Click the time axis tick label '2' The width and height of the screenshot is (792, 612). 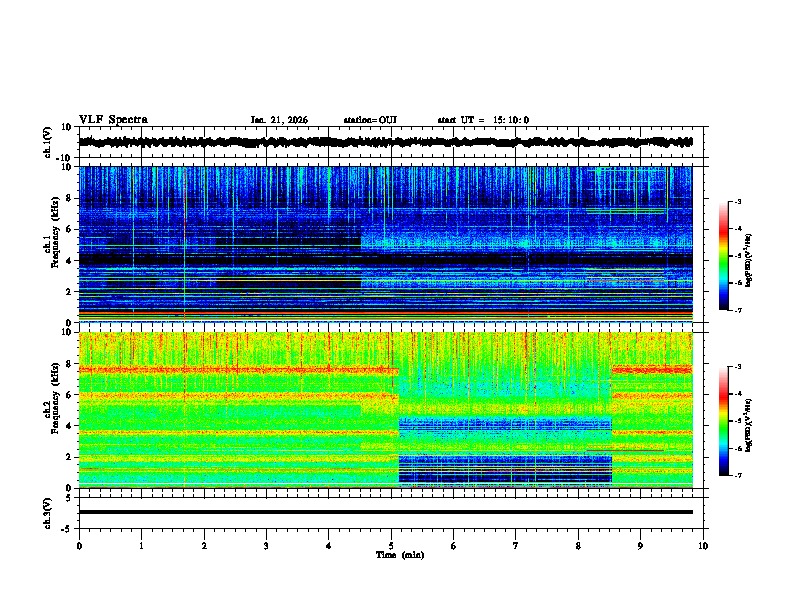204,546
